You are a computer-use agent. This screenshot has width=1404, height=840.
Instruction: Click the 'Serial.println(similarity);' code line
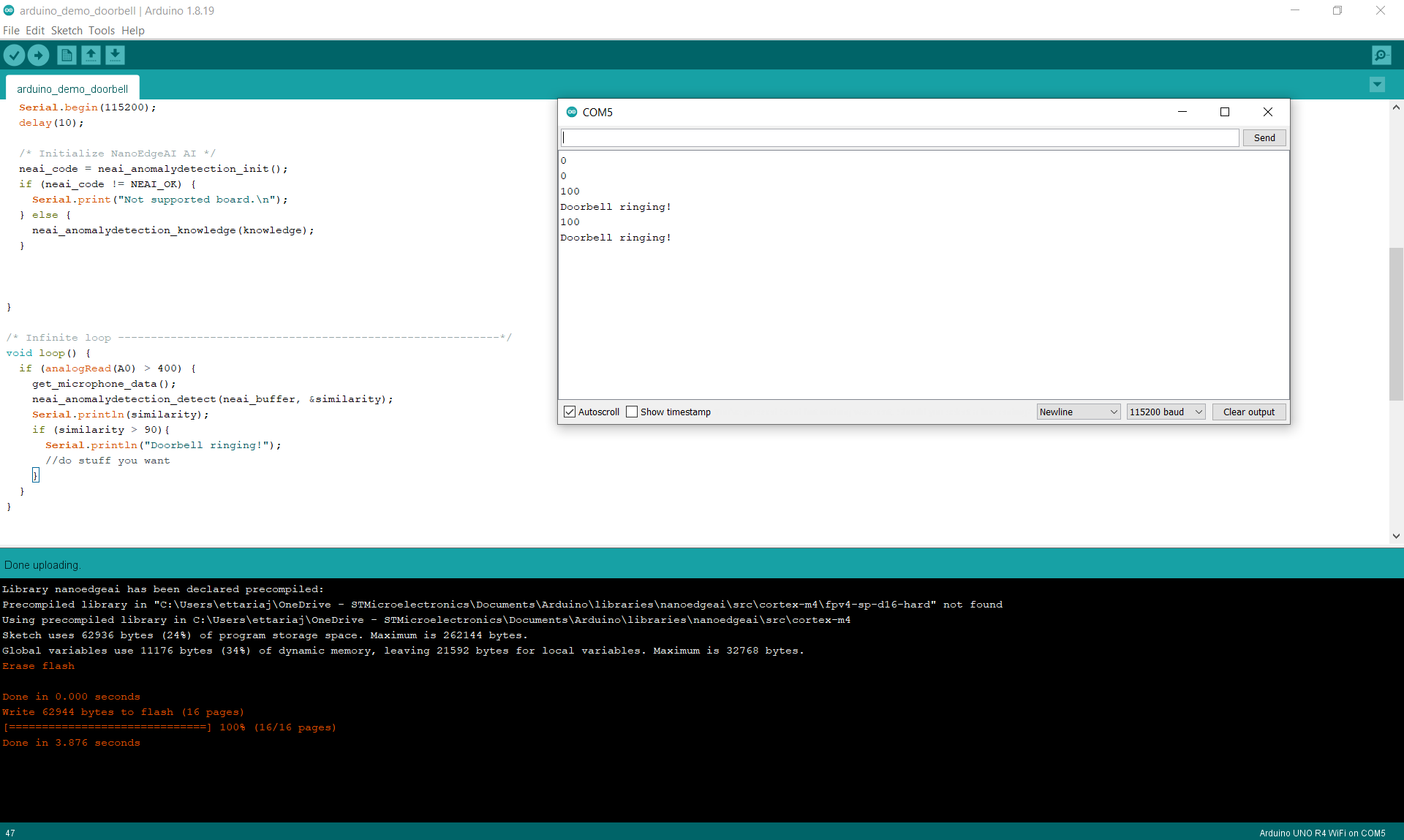121,415
